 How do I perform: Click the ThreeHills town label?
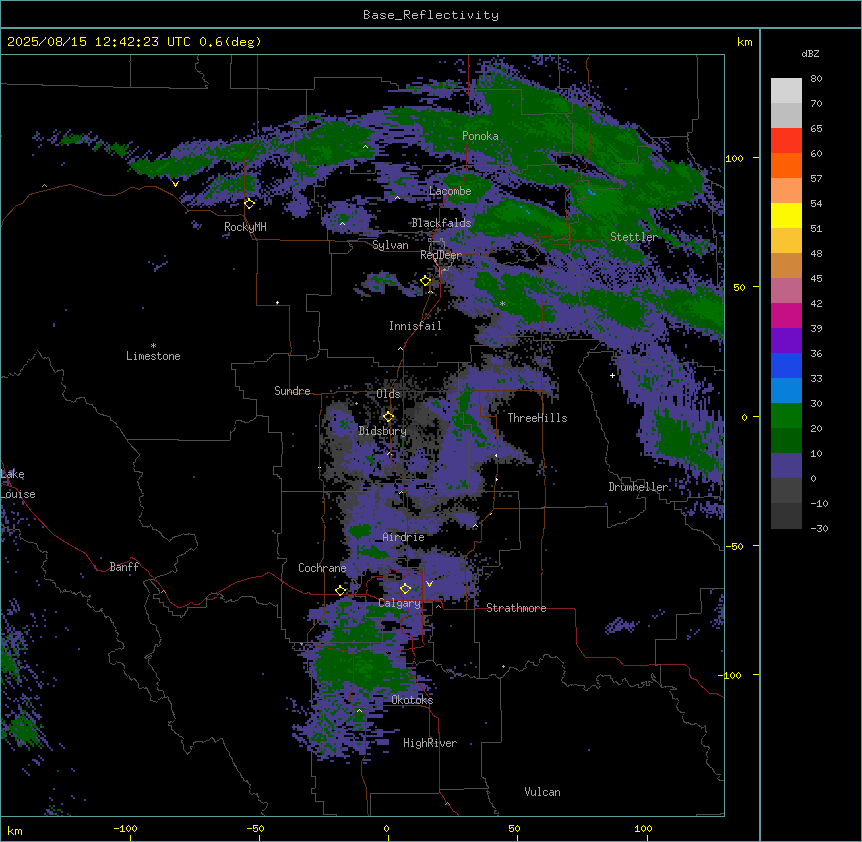[537, 418]
